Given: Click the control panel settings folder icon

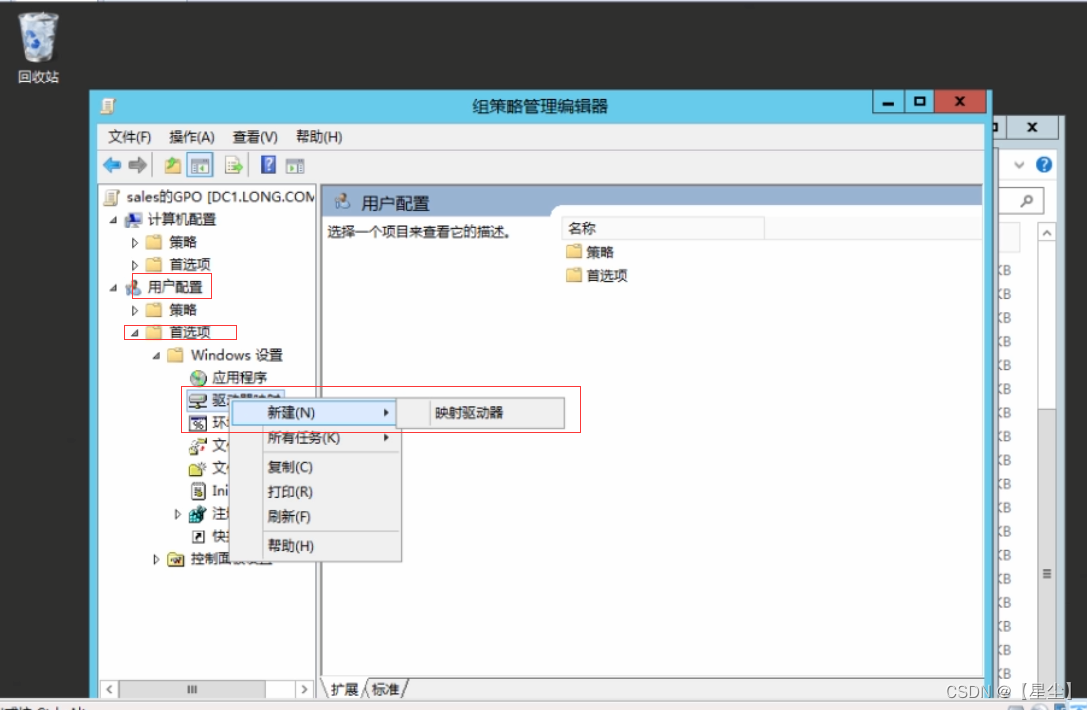Looking at the screenshot, I should [176, 559].
